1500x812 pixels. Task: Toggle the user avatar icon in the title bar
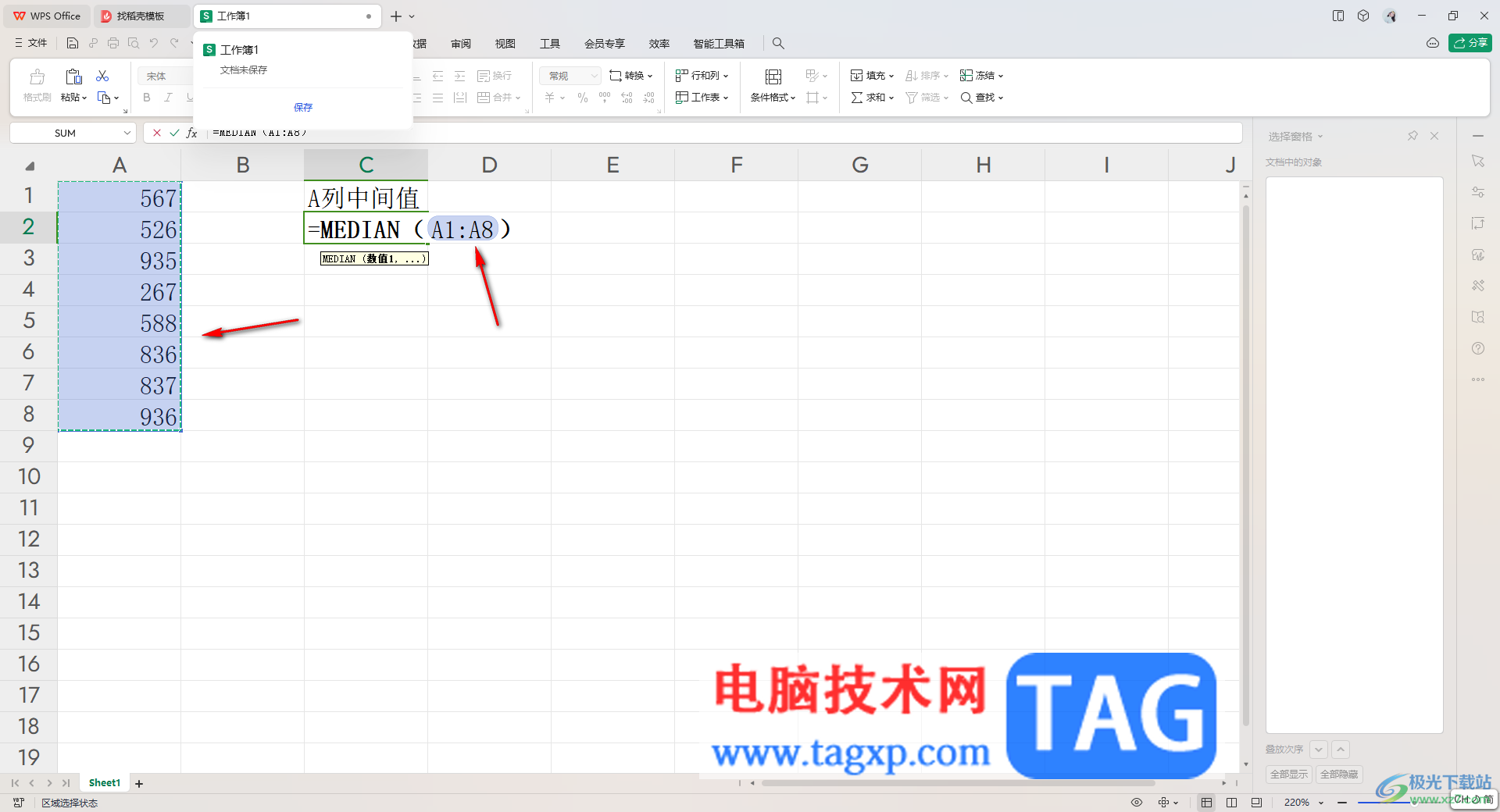click(x=1390, y=16)
